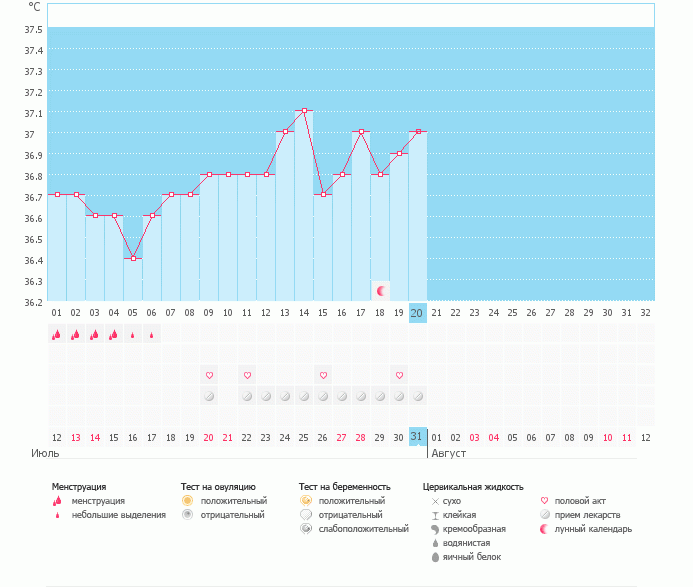Screen dimensions: 693x587
Task: Click the Август month label
Action: pyautogui.click(x=448, y=453)
